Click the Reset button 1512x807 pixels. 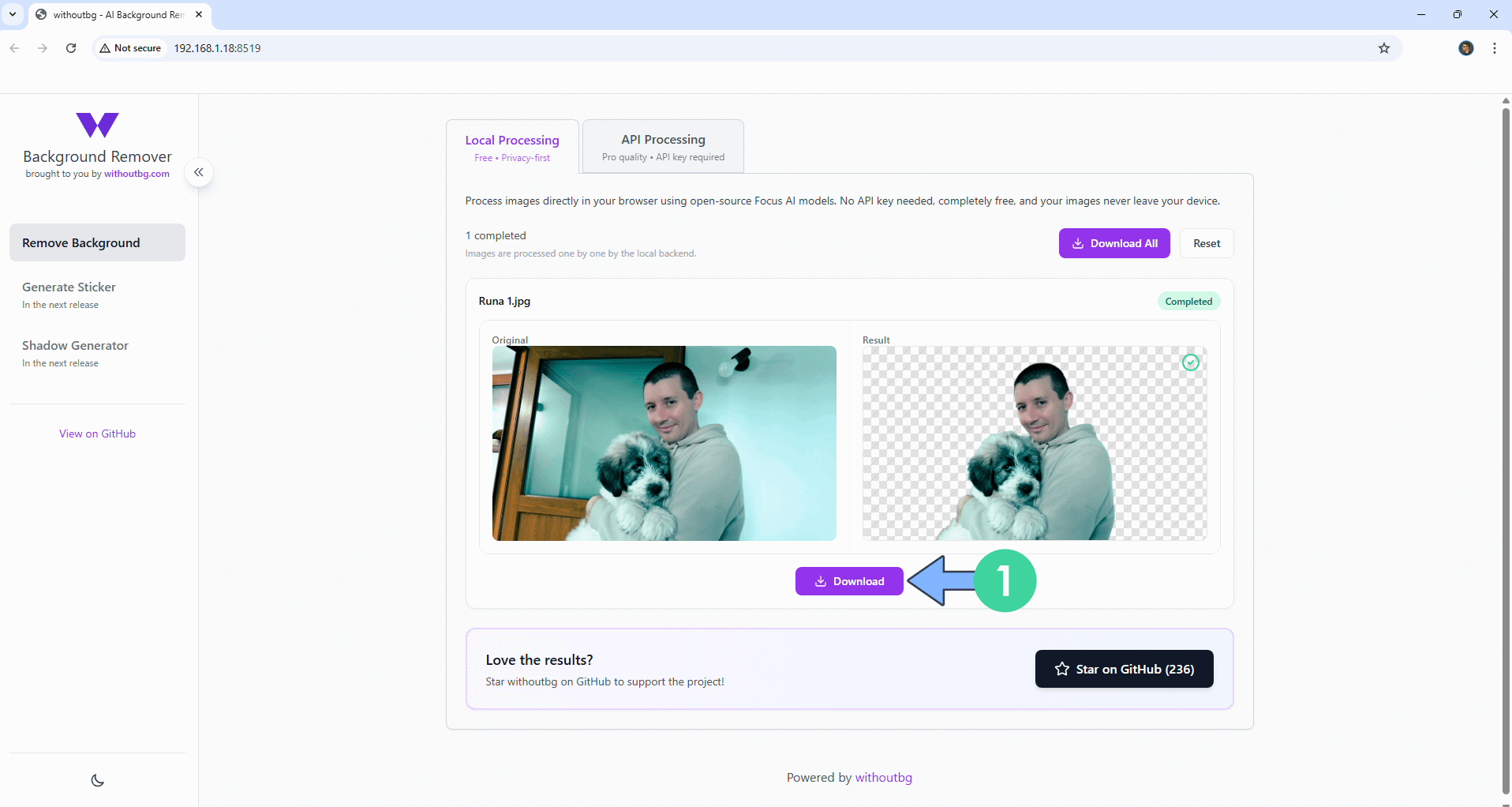point(1206,243)
